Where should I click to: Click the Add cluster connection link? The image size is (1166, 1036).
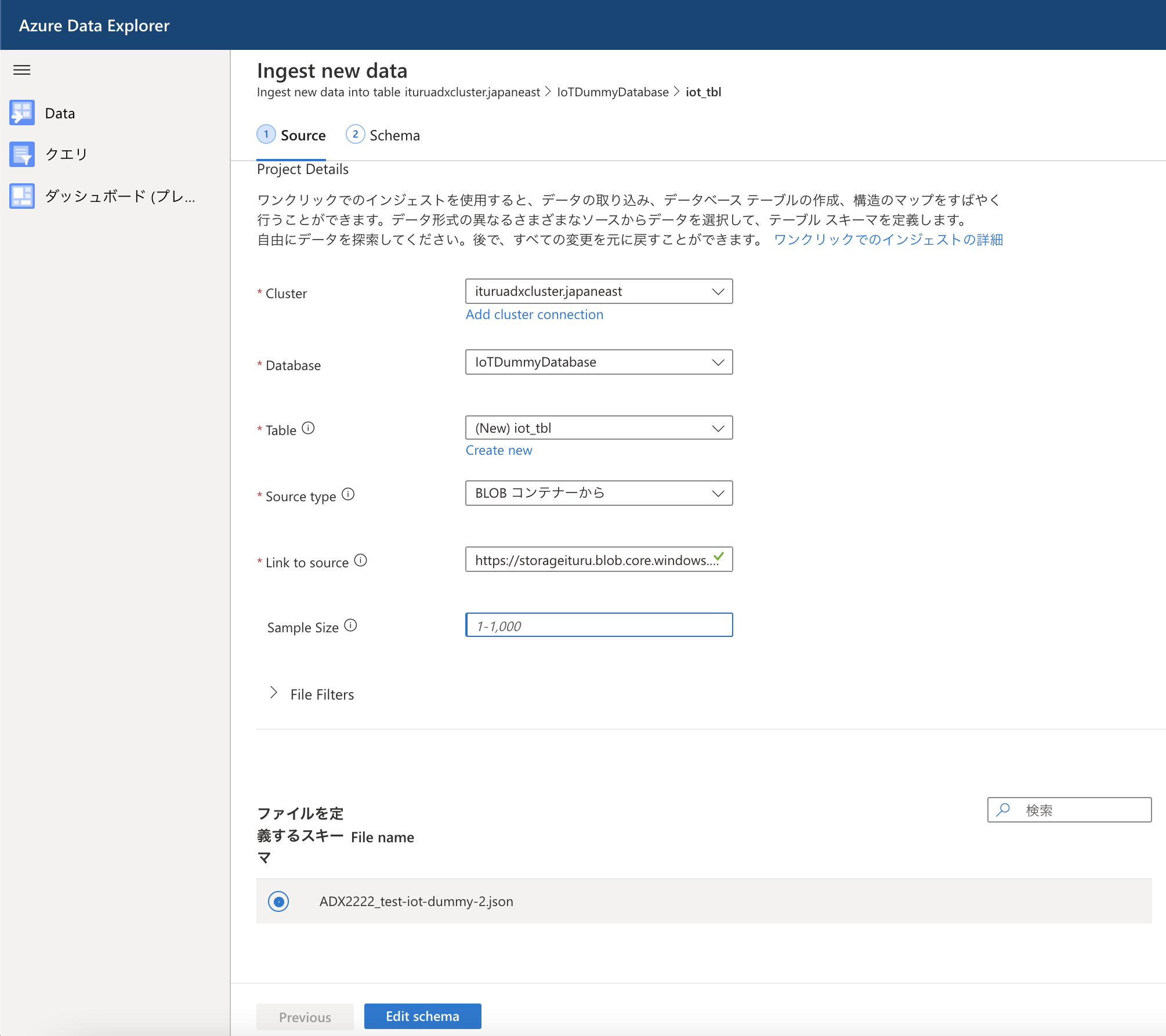coord(534,314)
